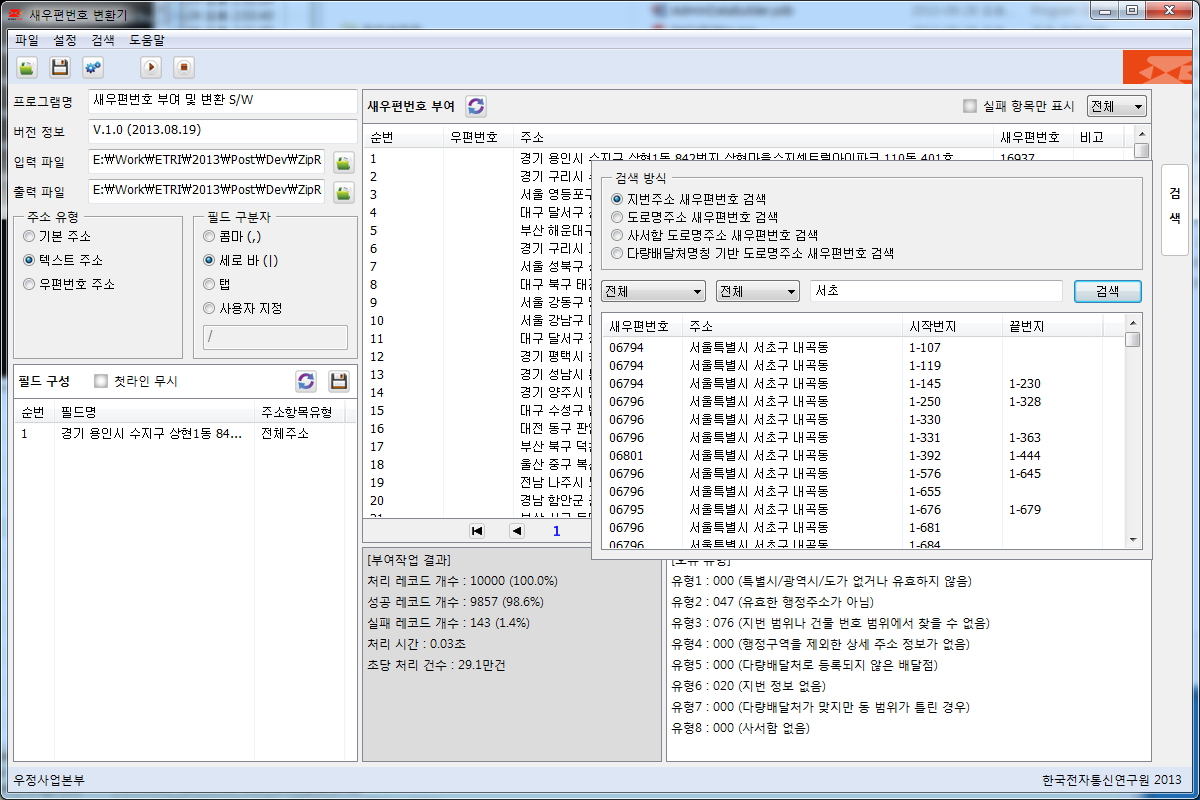Open settings via the gears toolbar icon
This screenshot has width=1200, height=800.
[93, 67]
